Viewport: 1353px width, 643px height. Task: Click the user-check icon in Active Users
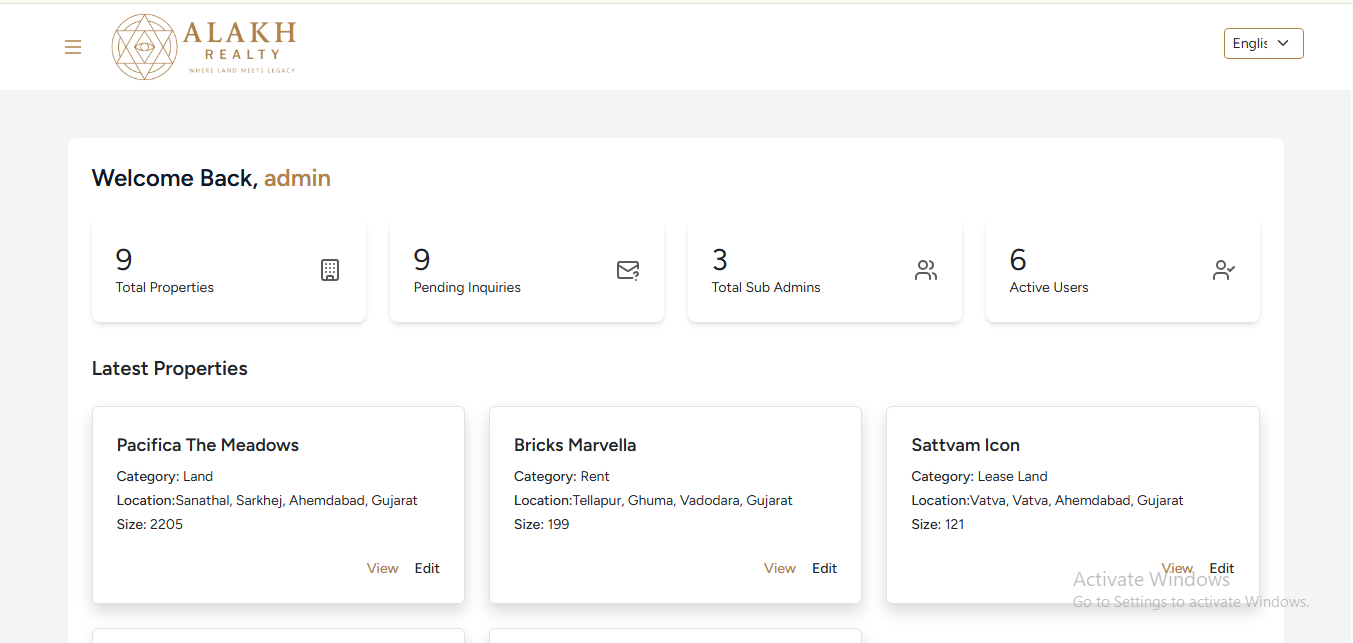coord(1224,270)
